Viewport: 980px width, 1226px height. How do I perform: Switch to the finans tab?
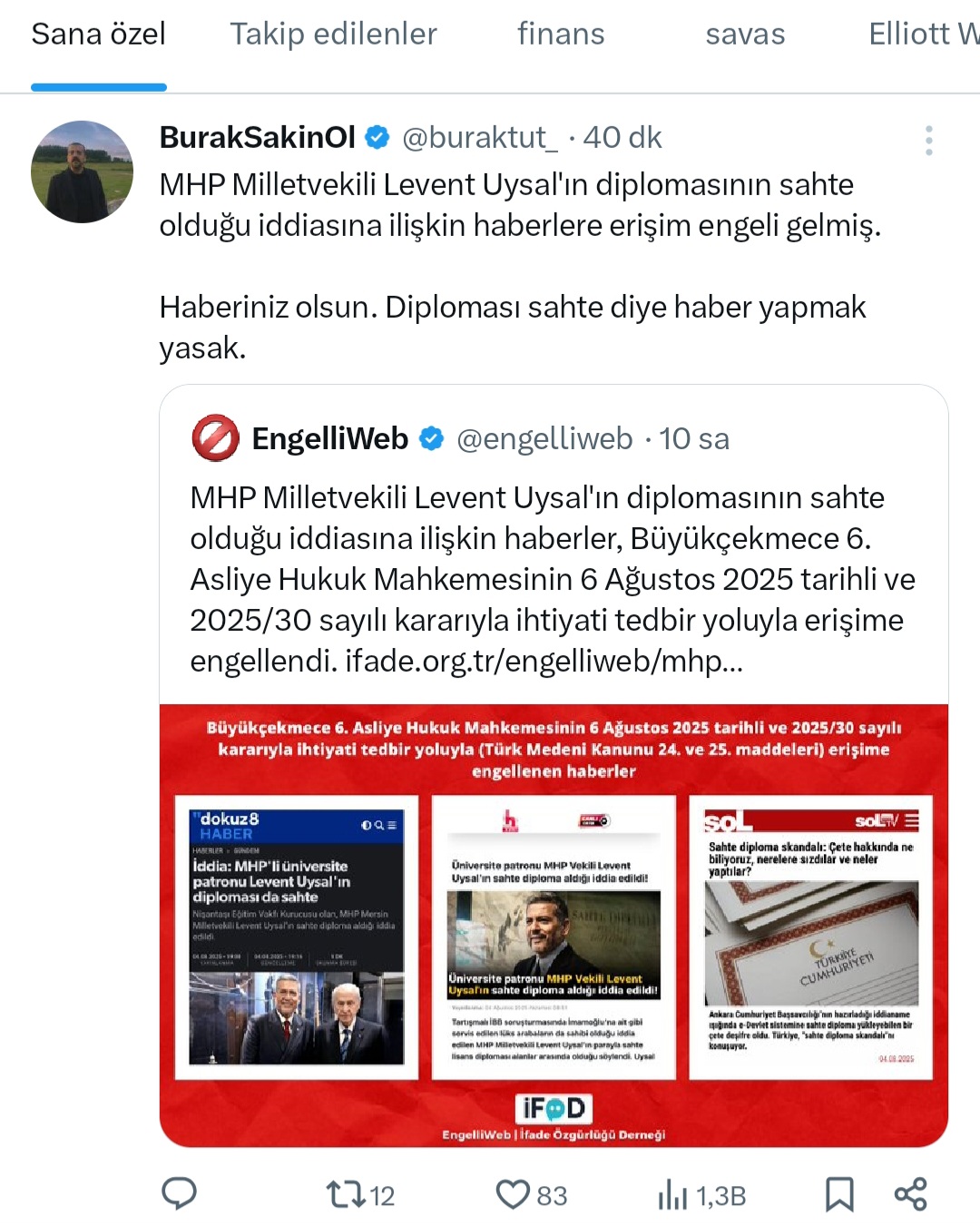[x=561, y=34]
